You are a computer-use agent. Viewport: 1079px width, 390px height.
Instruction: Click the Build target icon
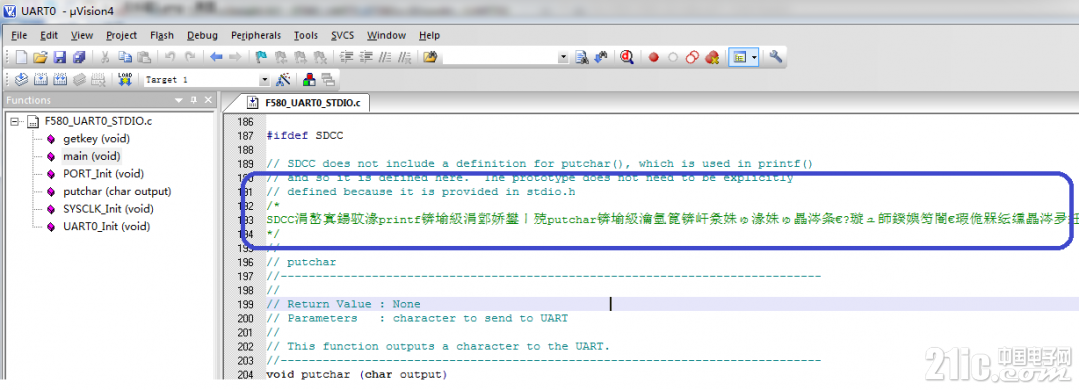coord(41,80)
